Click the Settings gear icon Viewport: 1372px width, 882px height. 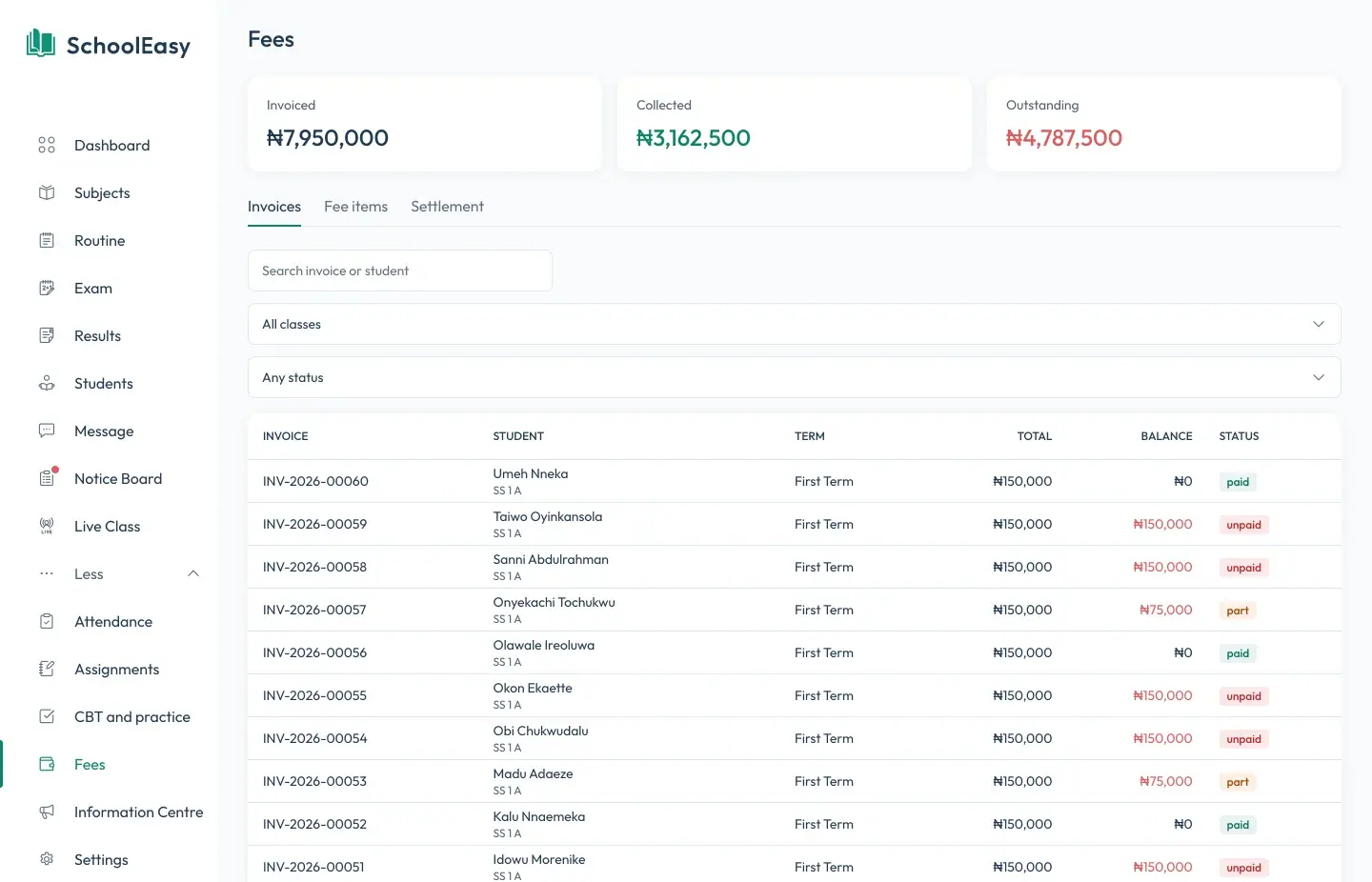coord(47,859)
